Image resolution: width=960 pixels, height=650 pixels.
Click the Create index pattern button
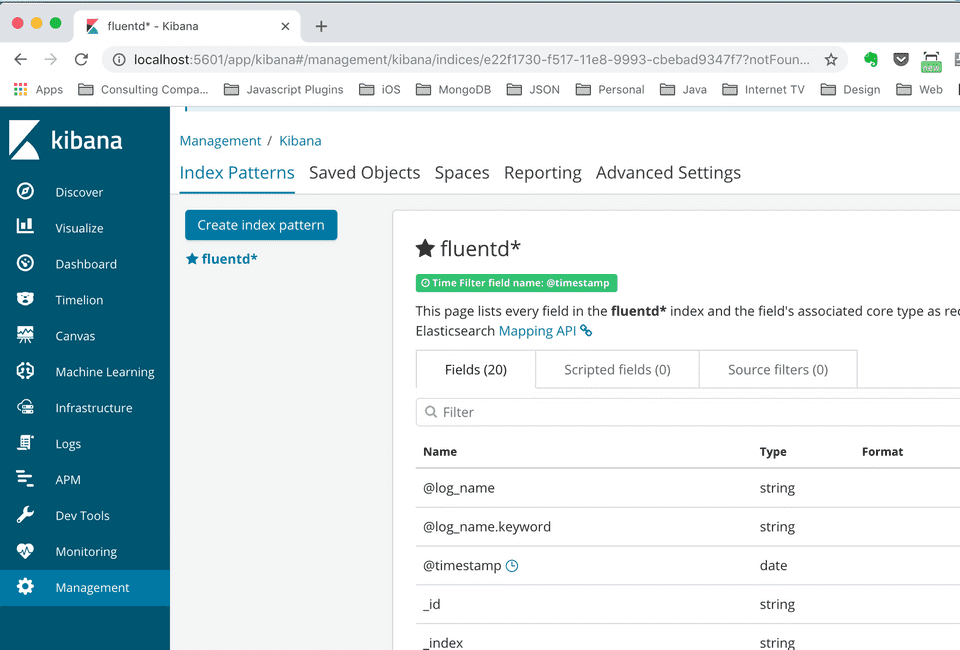coord(261,225)
